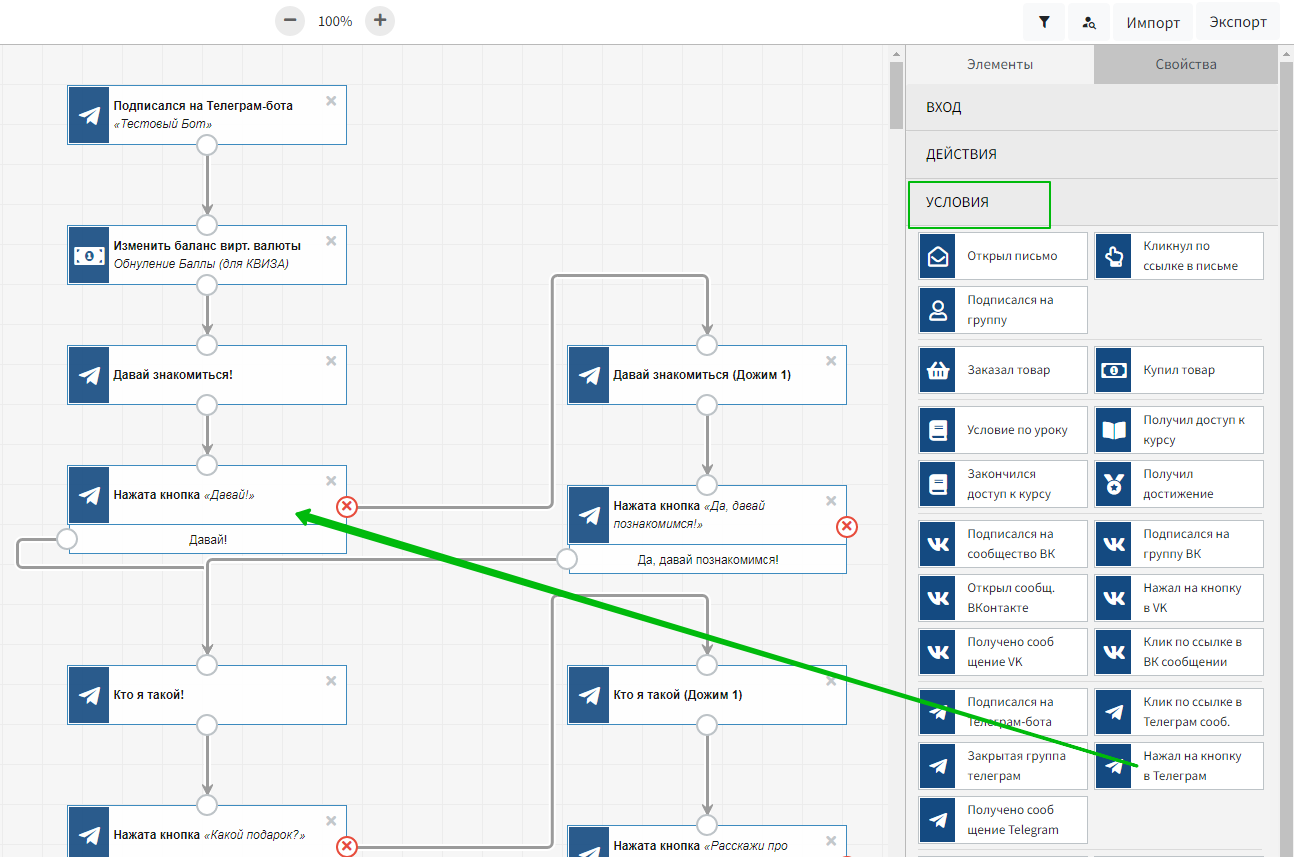Click the zoom out minus button

point(290,20)
